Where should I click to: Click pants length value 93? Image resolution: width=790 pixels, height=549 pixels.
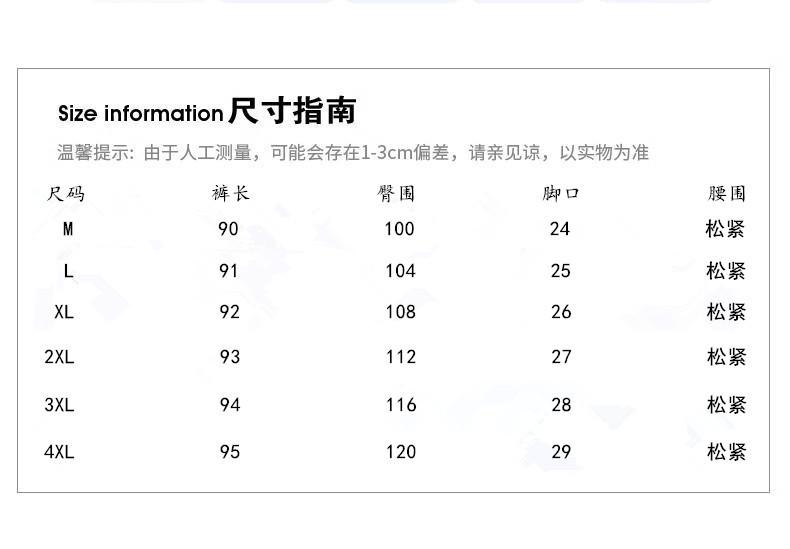pyautogui.click(x=230, y=357)
